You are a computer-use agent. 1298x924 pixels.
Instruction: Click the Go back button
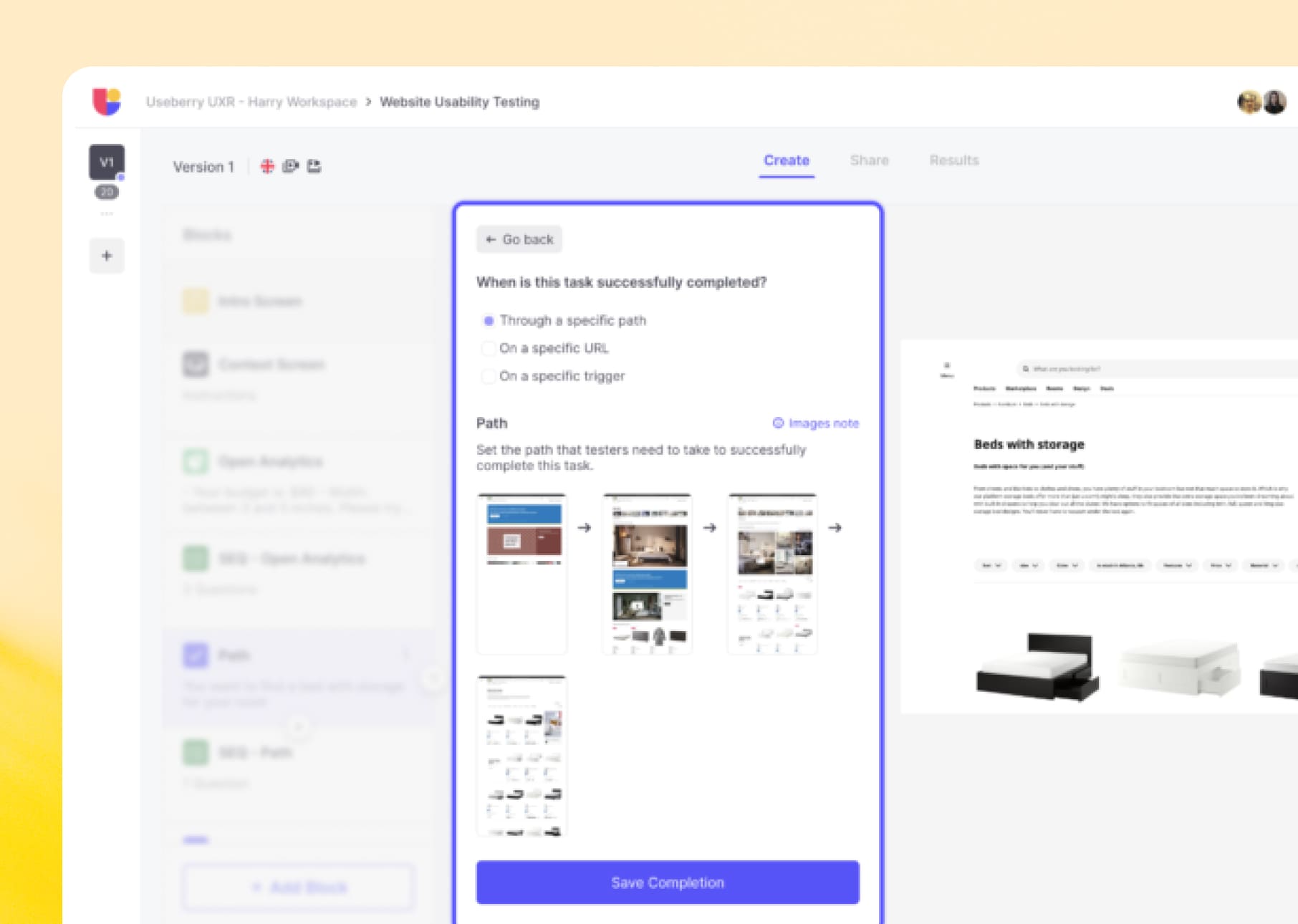tap(519, 239)
